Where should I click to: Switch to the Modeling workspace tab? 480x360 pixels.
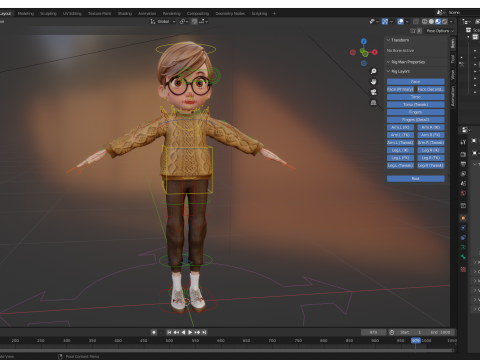click(x=26, y=13)
